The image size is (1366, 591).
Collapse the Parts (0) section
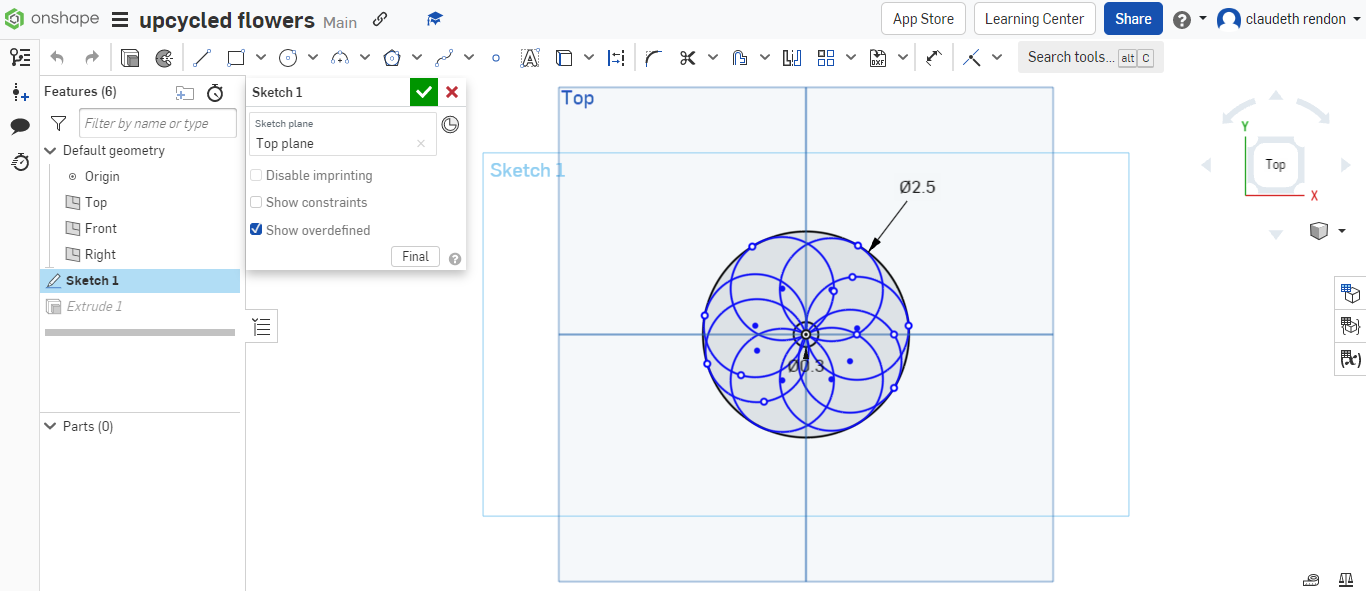coord(51,426)
